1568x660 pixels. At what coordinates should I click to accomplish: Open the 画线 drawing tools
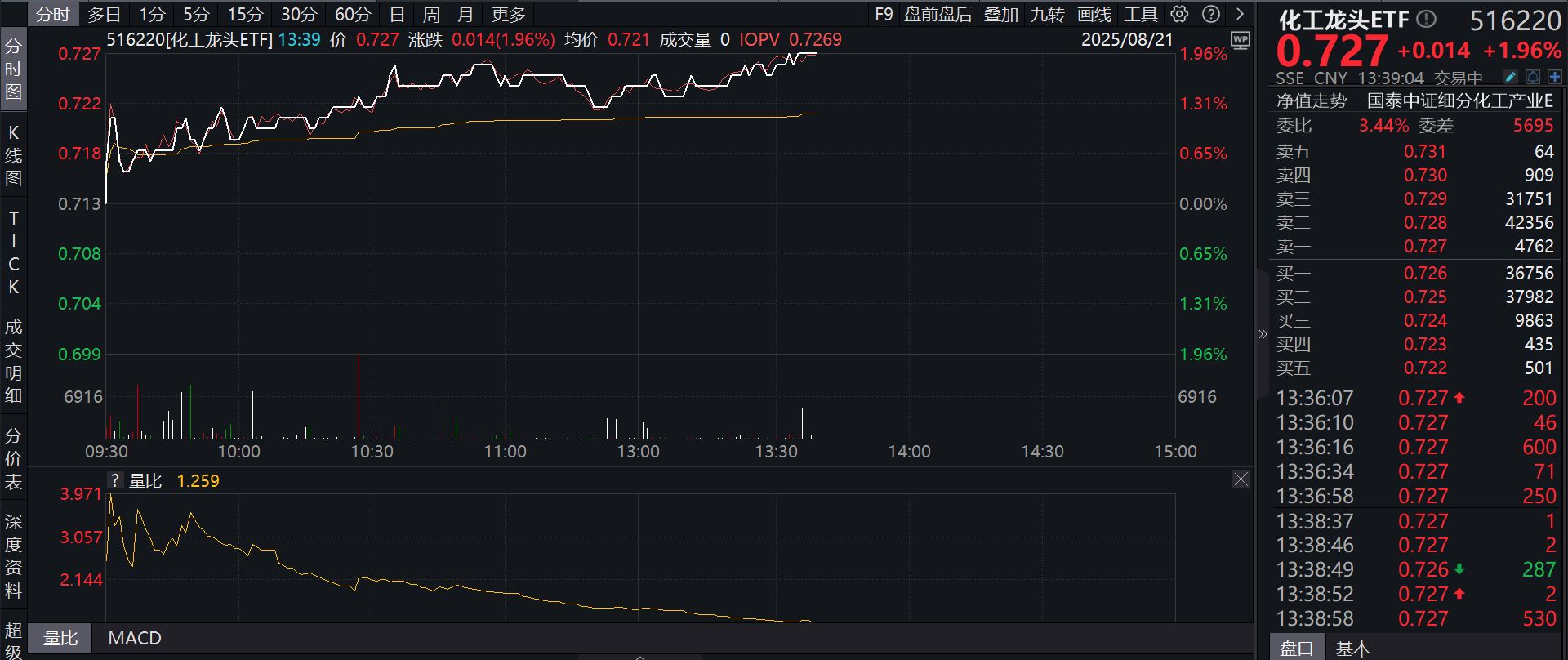1094,14
